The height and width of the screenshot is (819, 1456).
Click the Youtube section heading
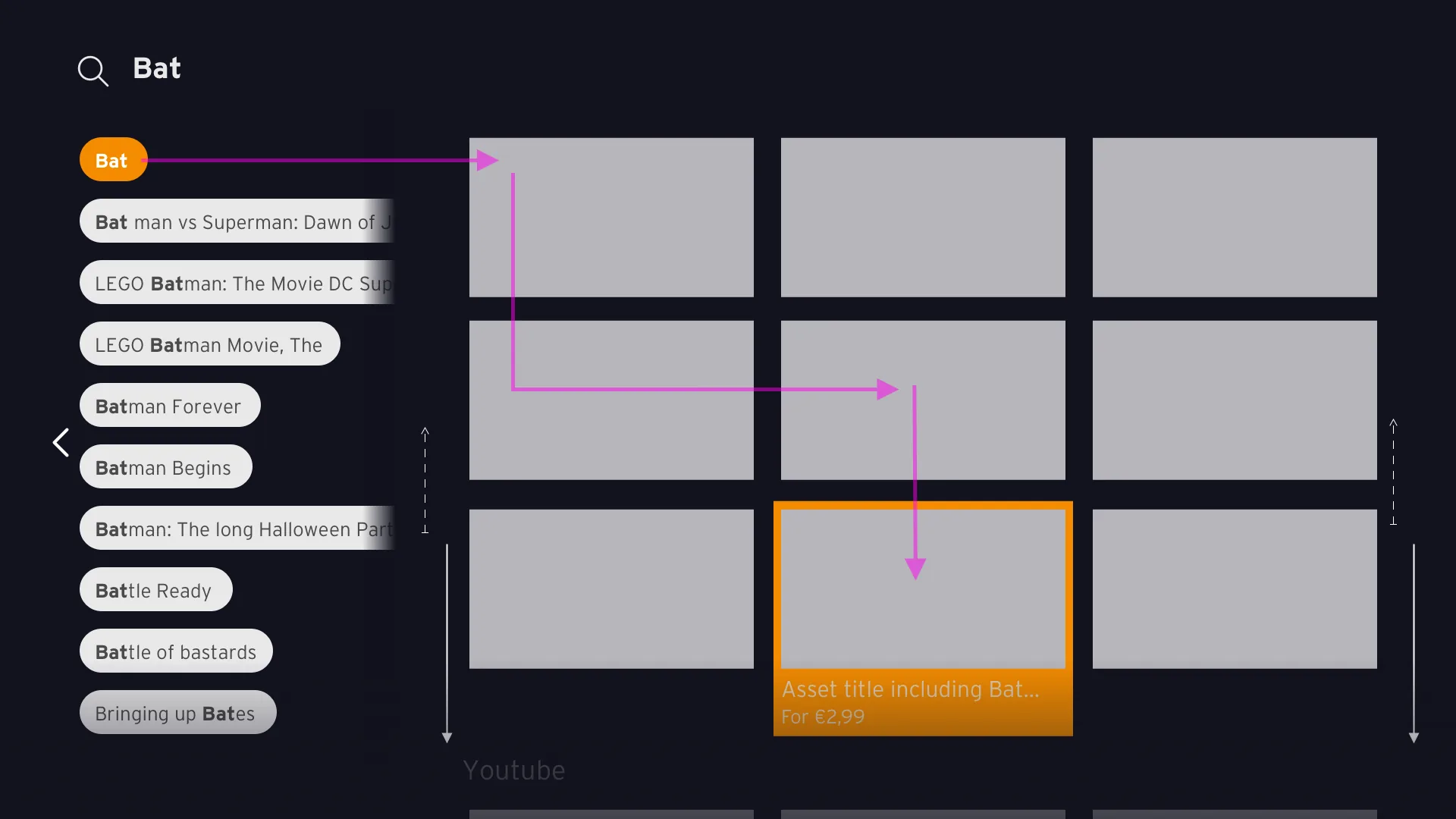click(x=514, y=770)
